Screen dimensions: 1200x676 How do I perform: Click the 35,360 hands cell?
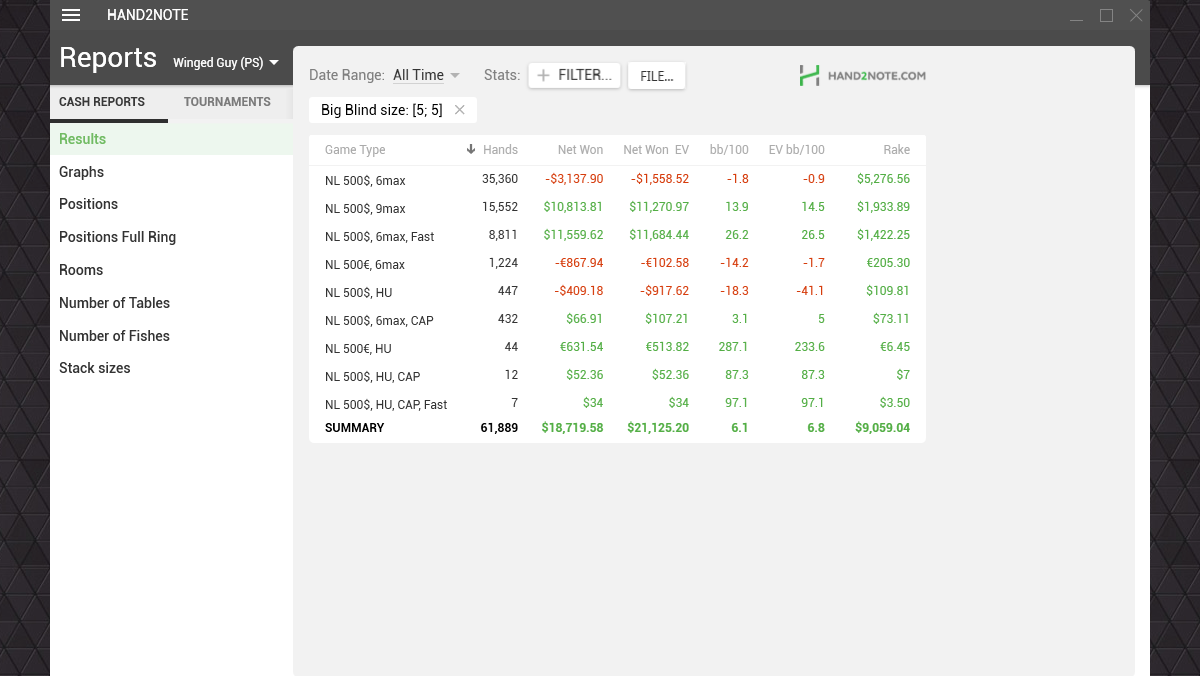coord(500,179)
